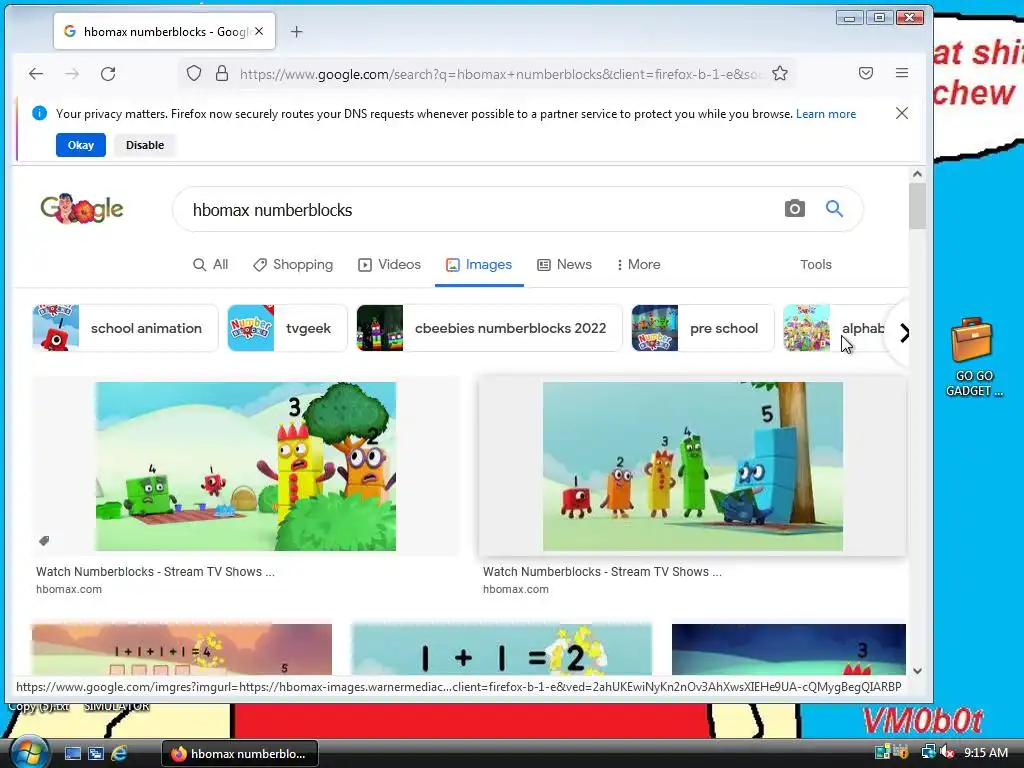Open the Pocket save icon
1024x768 pixels.
(866, 73)
